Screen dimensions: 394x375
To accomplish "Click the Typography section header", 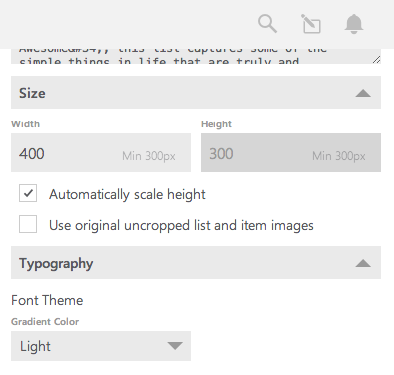I will tap(196, 263).
